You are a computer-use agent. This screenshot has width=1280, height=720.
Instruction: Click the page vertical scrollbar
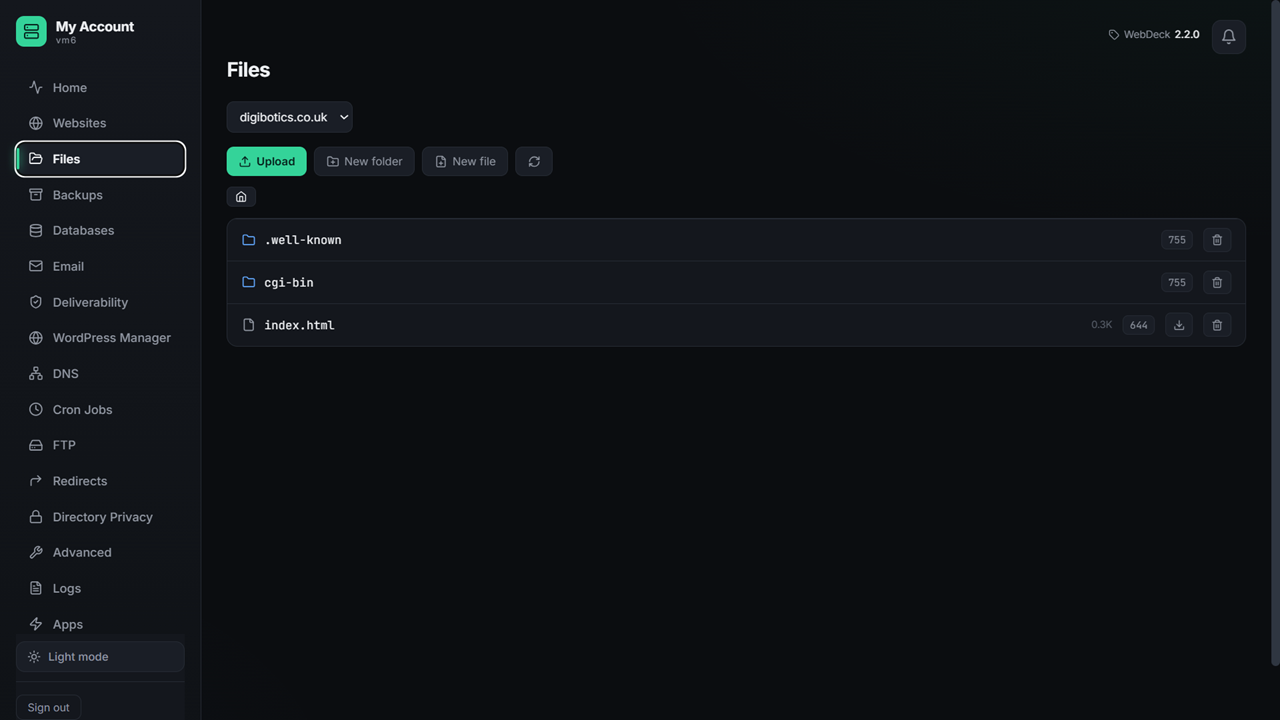click(x=1275, y=333)
